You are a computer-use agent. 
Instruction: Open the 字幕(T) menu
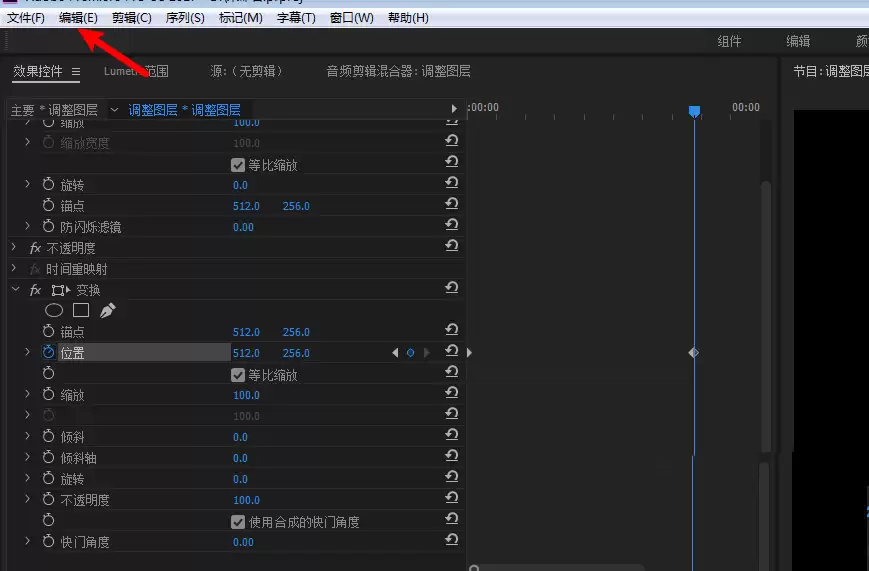pos(296,18)
